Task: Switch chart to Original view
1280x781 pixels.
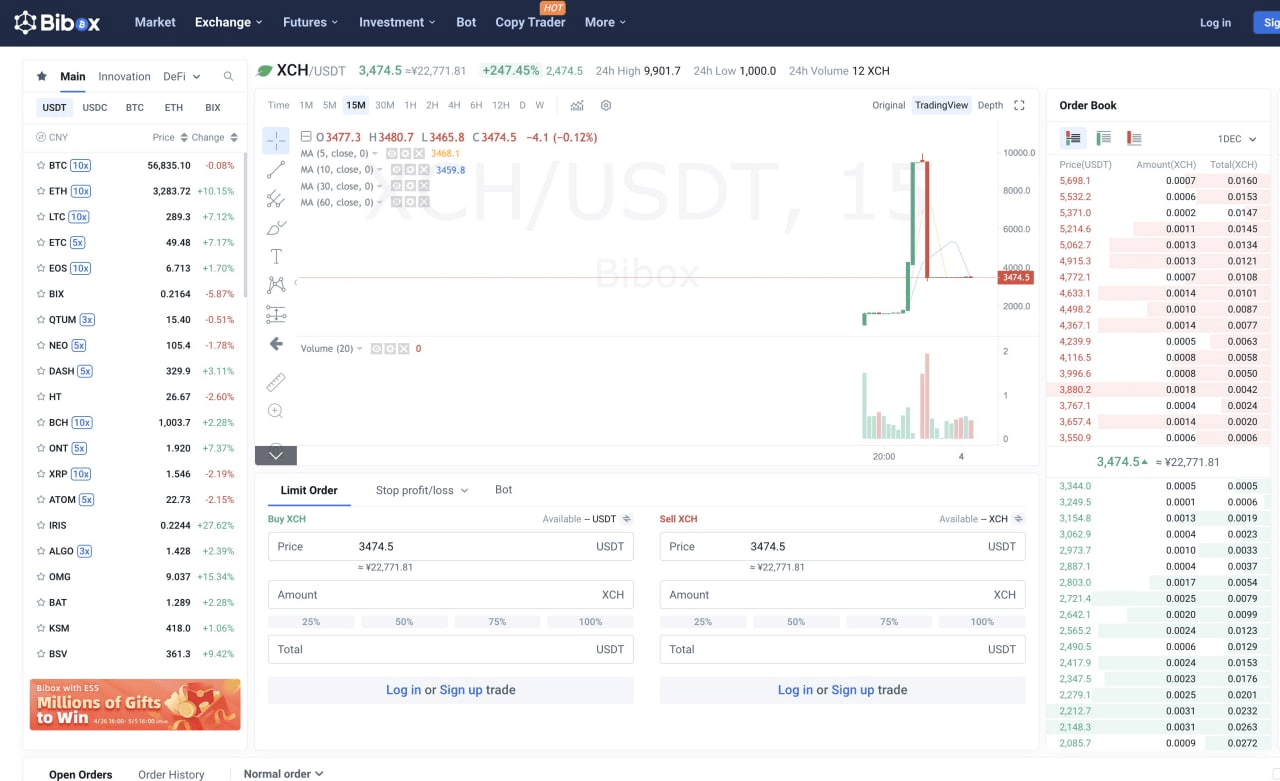Action: coord(888,105)
